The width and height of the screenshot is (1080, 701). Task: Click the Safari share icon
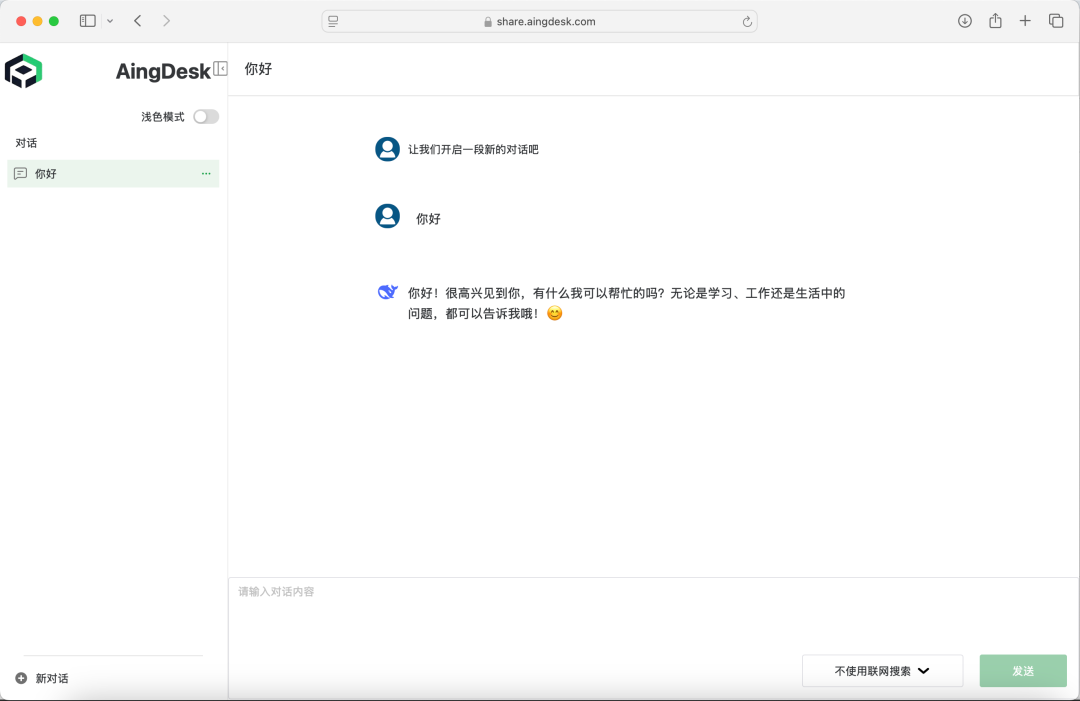(995, 21)
